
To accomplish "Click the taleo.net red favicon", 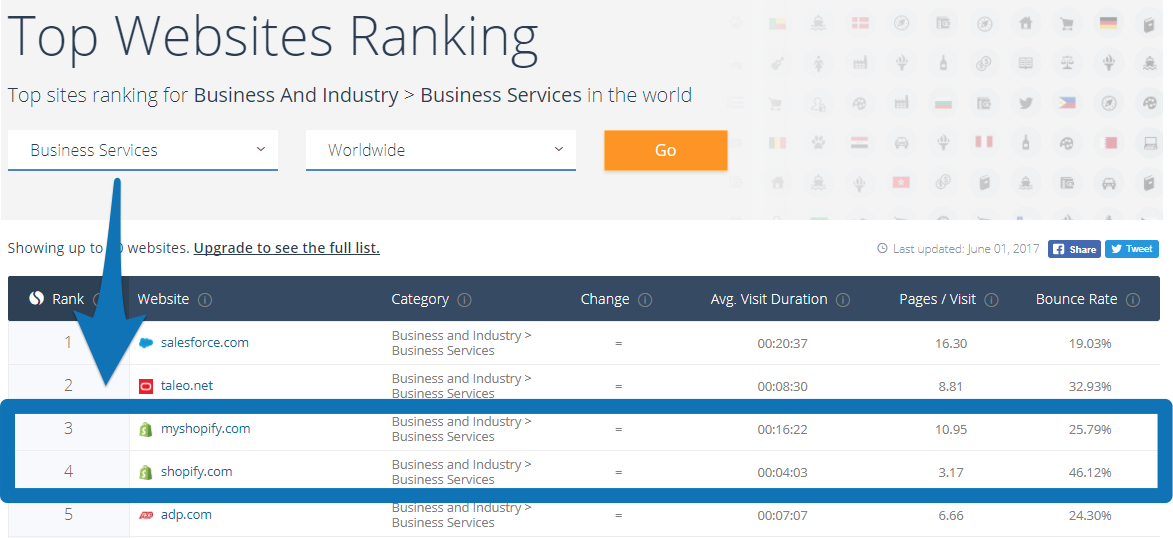I will [x=146, y=386].
